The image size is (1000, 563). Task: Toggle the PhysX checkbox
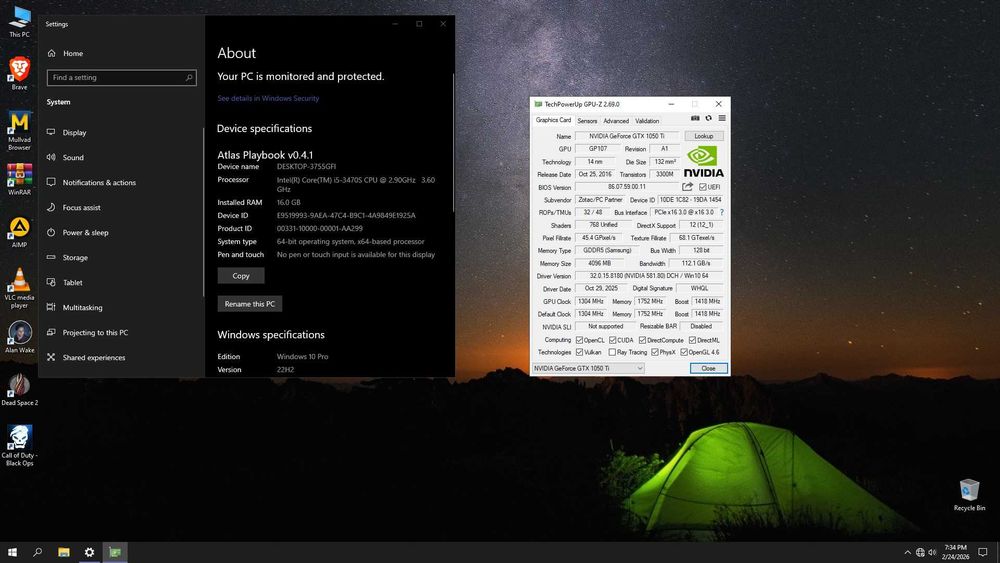tap(655, 352)
